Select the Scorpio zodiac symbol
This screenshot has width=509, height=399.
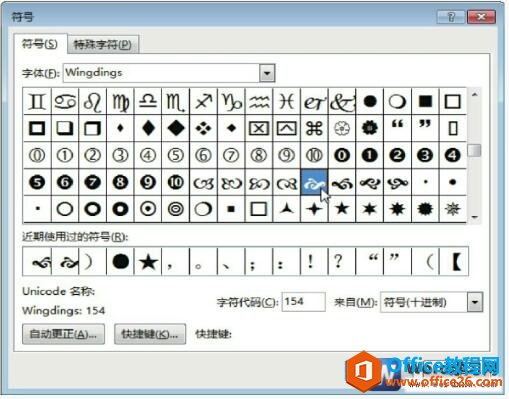click(x=175, y=101)
